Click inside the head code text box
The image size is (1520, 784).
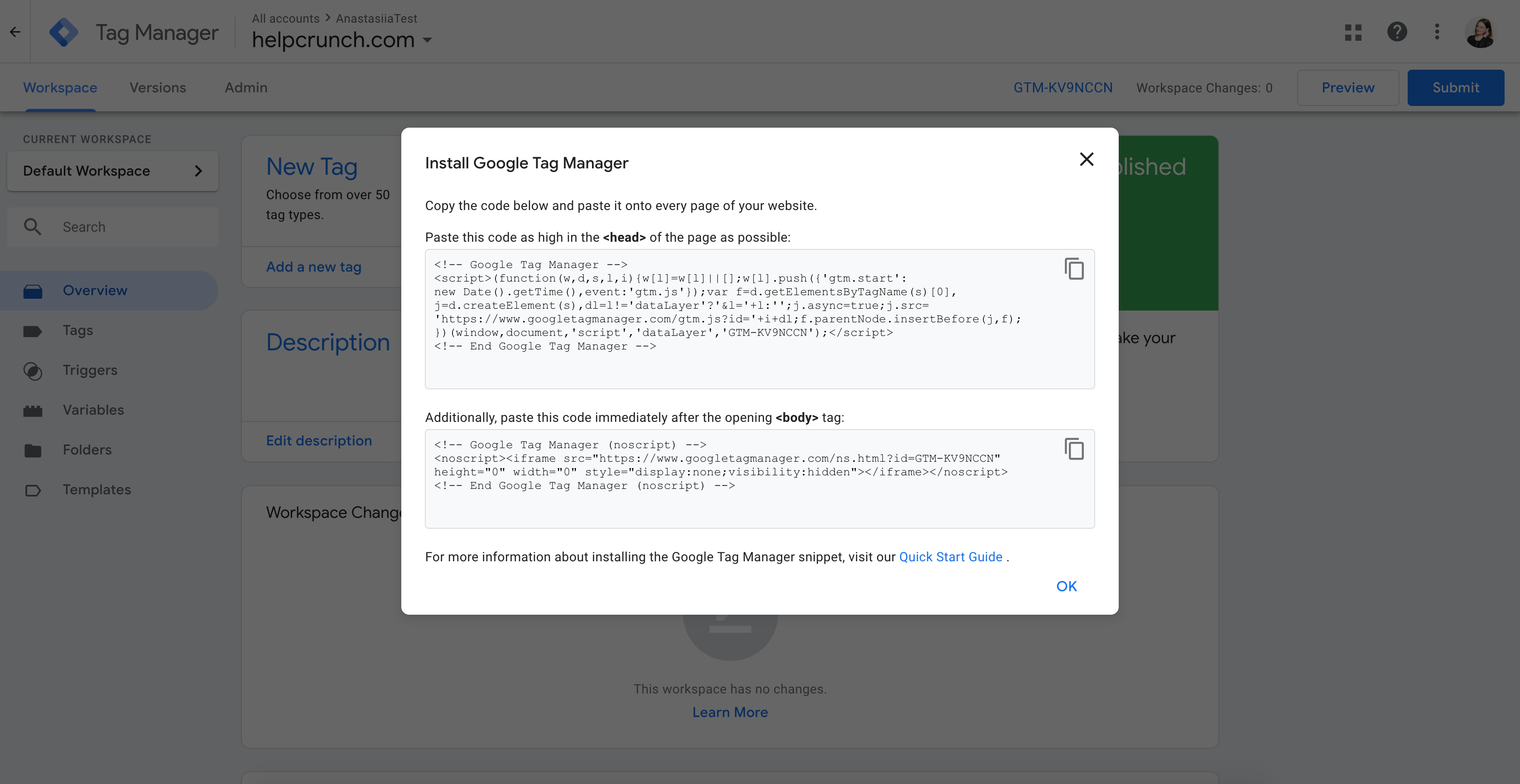[760, 319]
